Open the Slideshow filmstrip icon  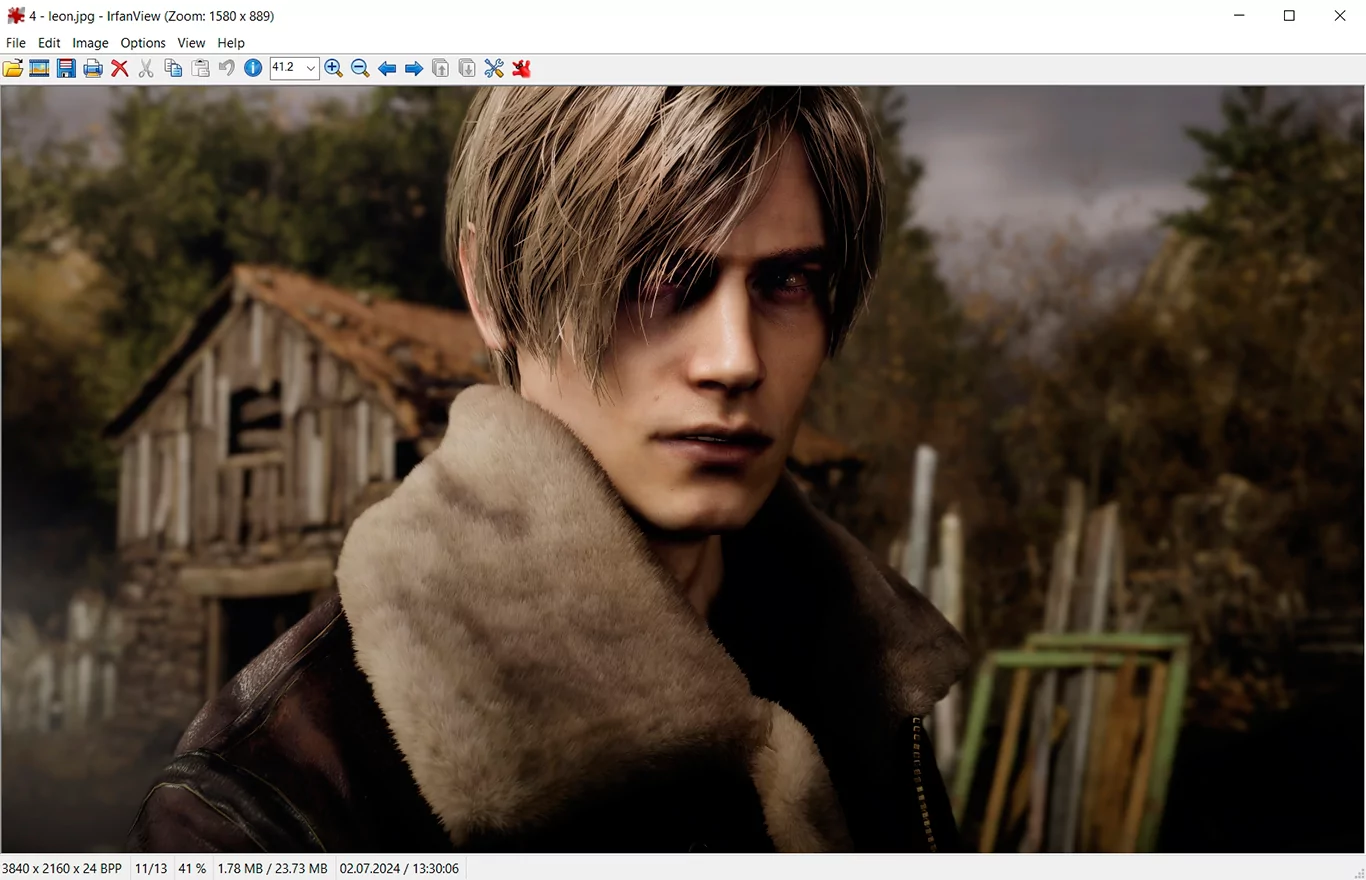click(x=40, y=68)
